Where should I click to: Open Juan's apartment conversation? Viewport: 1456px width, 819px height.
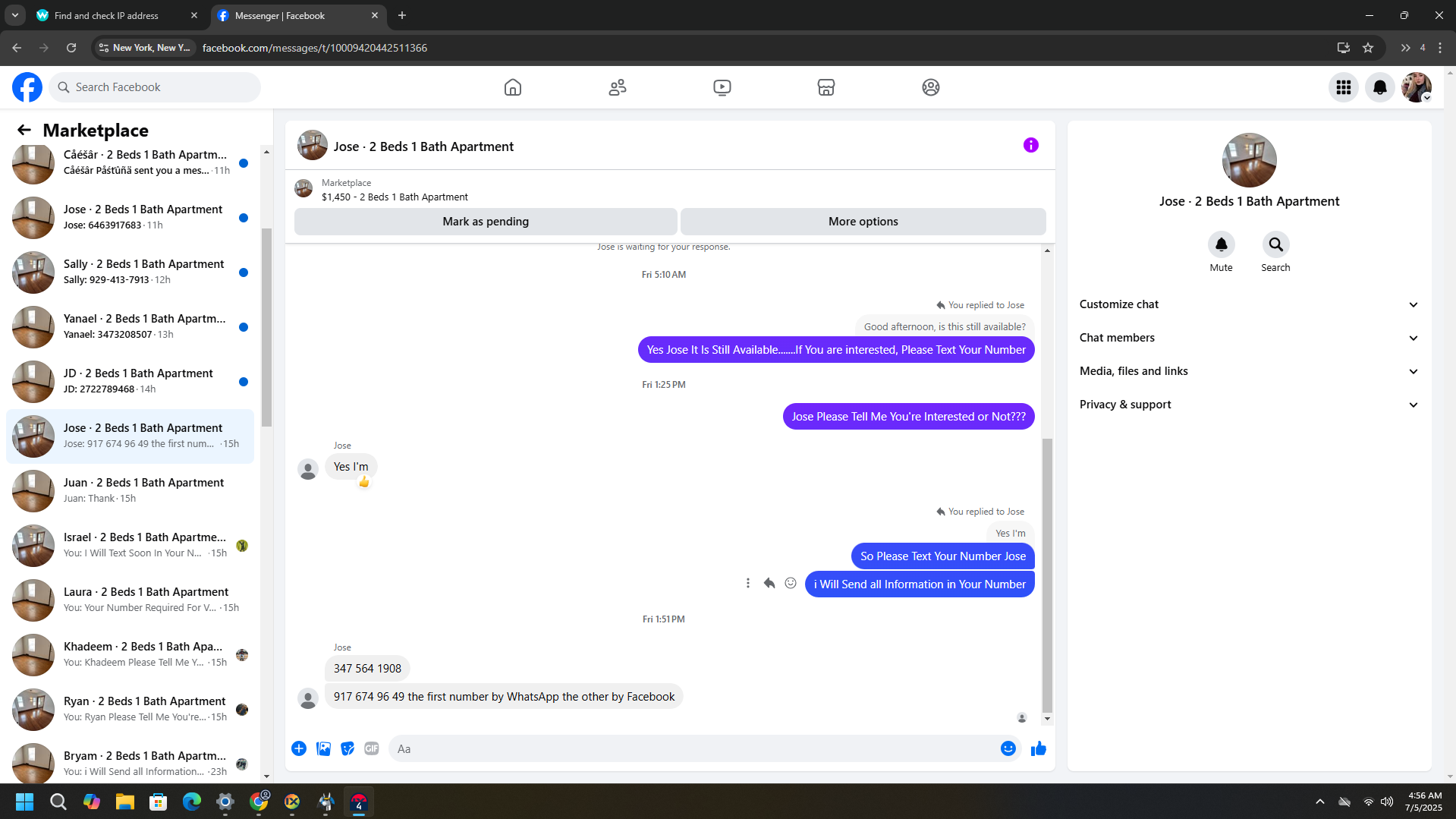(x=131, y=491)
